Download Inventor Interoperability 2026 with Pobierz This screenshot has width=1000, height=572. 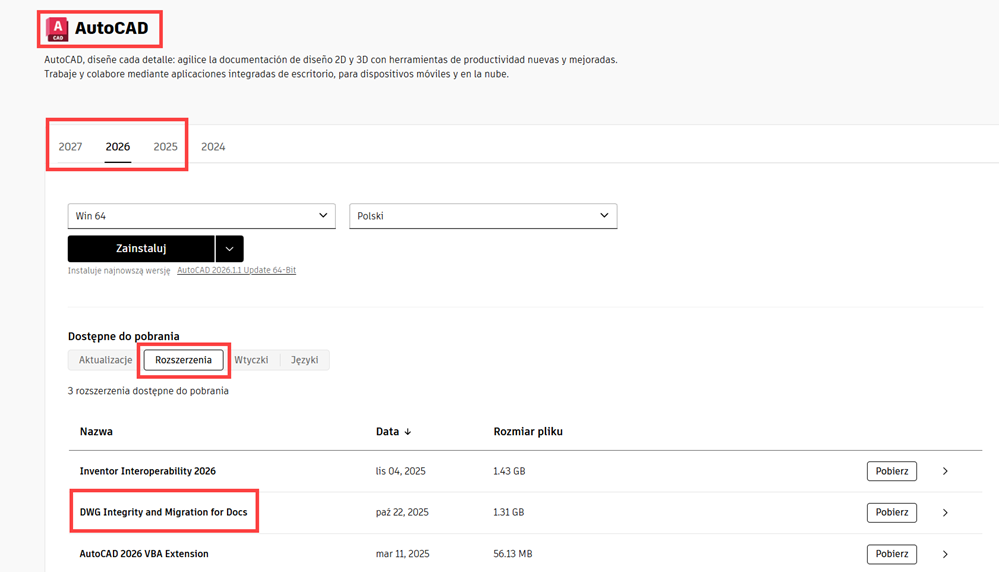click(x=892, y=471)
